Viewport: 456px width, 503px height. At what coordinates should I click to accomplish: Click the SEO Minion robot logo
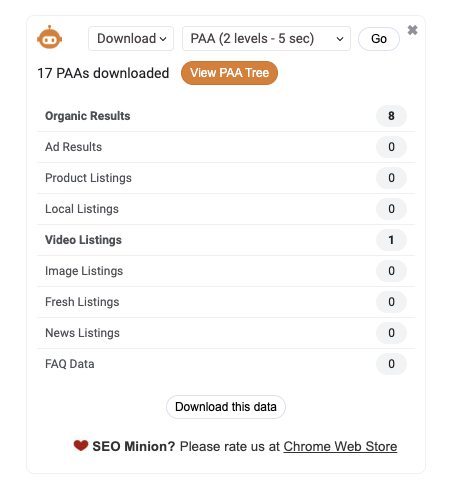tap(49, 37)
